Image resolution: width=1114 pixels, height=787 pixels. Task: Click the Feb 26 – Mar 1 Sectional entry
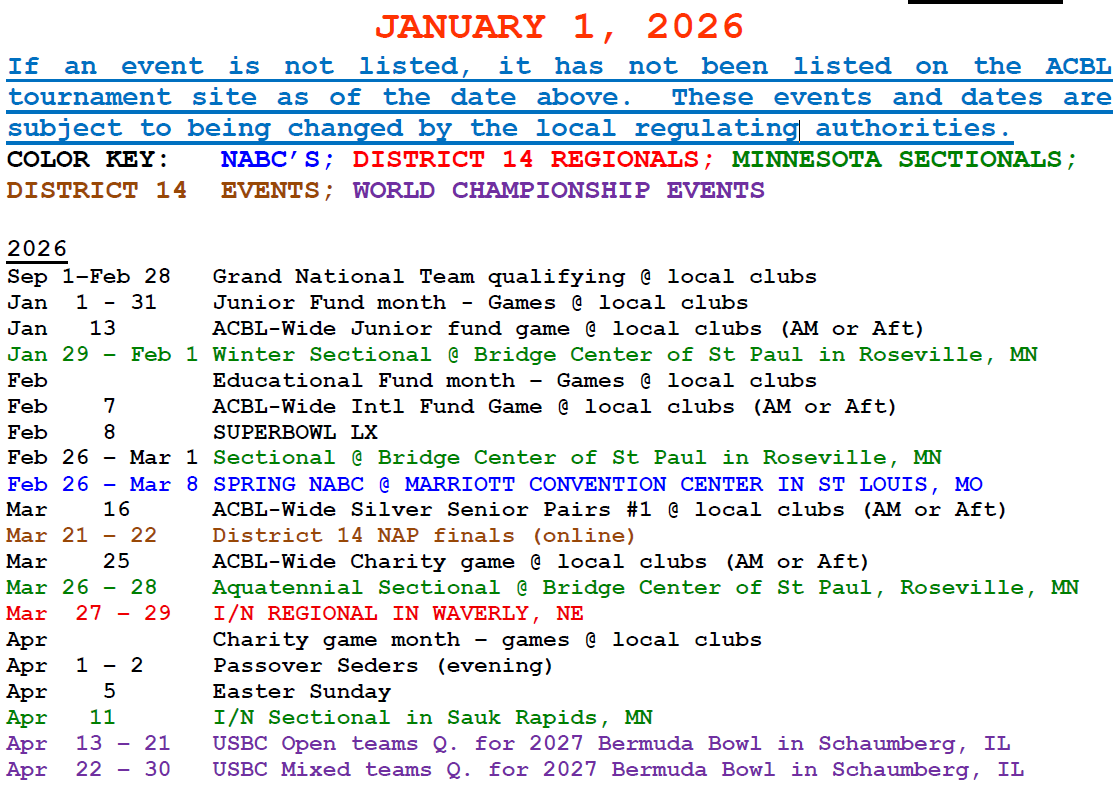pos(577,458)
